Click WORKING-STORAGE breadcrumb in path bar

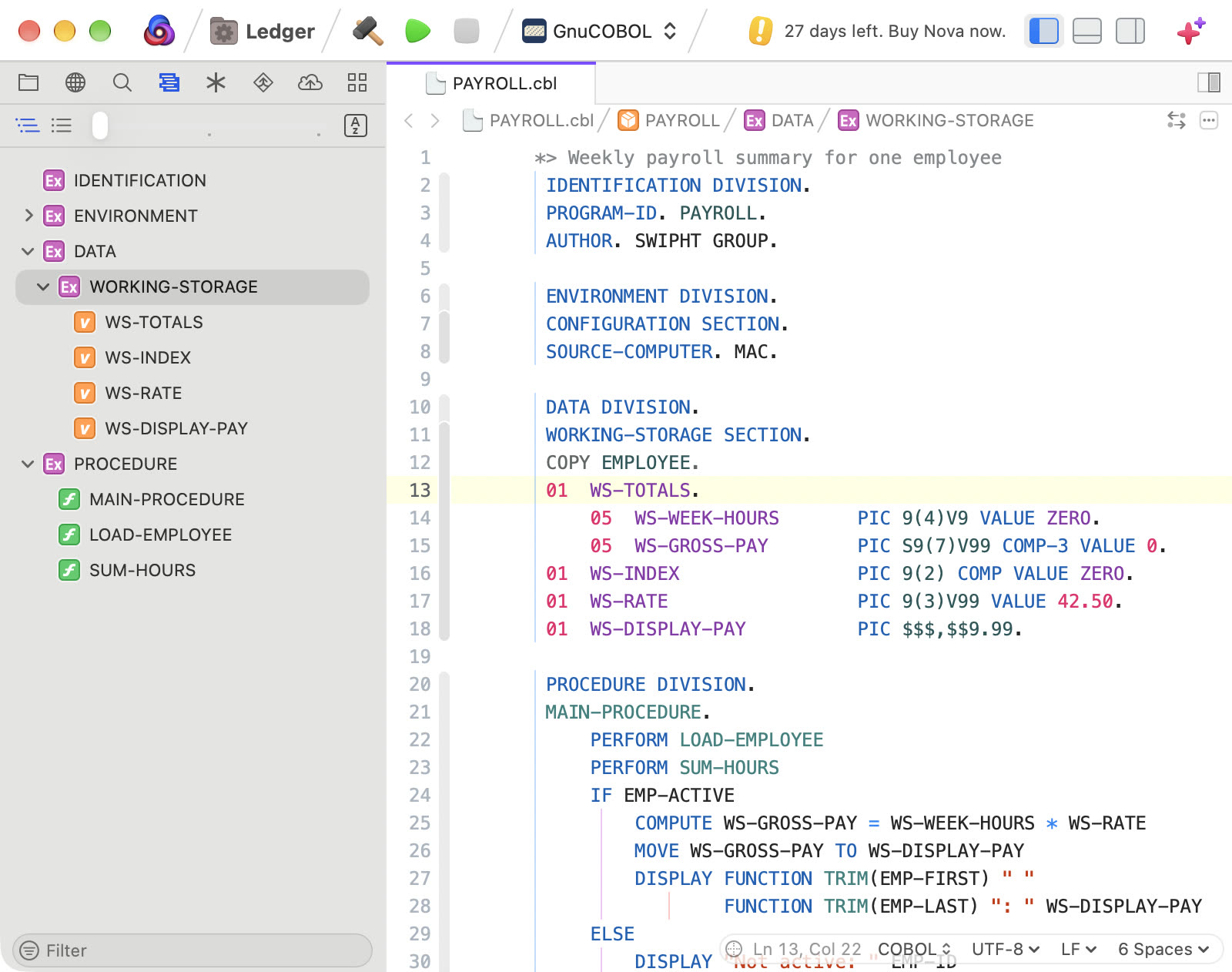pos(936,120)
